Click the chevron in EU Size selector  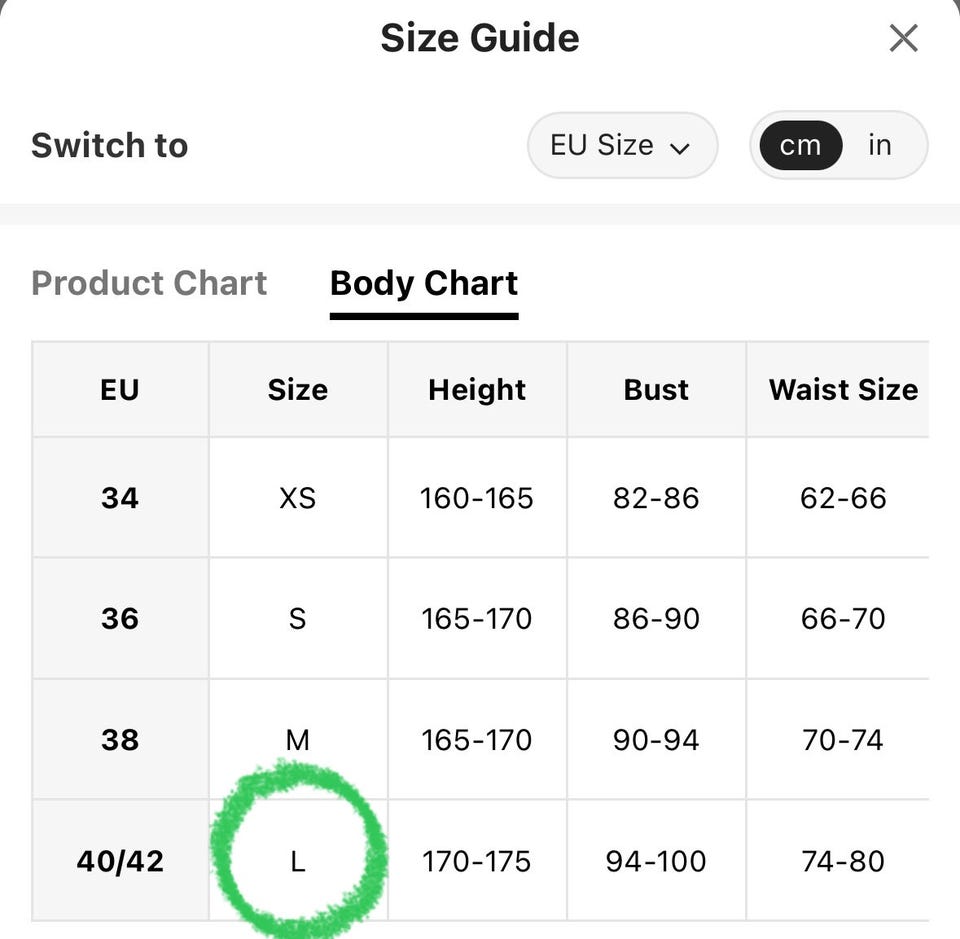(x=680, y=148)
